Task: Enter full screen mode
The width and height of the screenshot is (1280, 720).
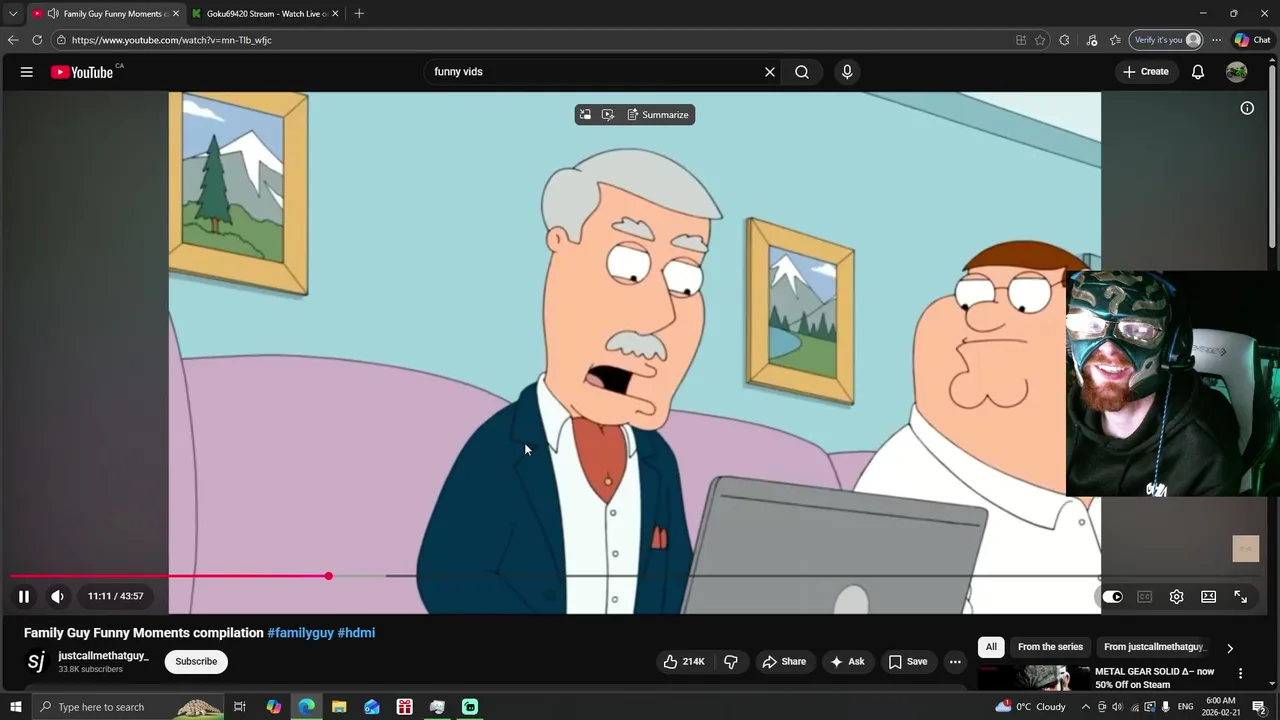Action: [1241, 597]
